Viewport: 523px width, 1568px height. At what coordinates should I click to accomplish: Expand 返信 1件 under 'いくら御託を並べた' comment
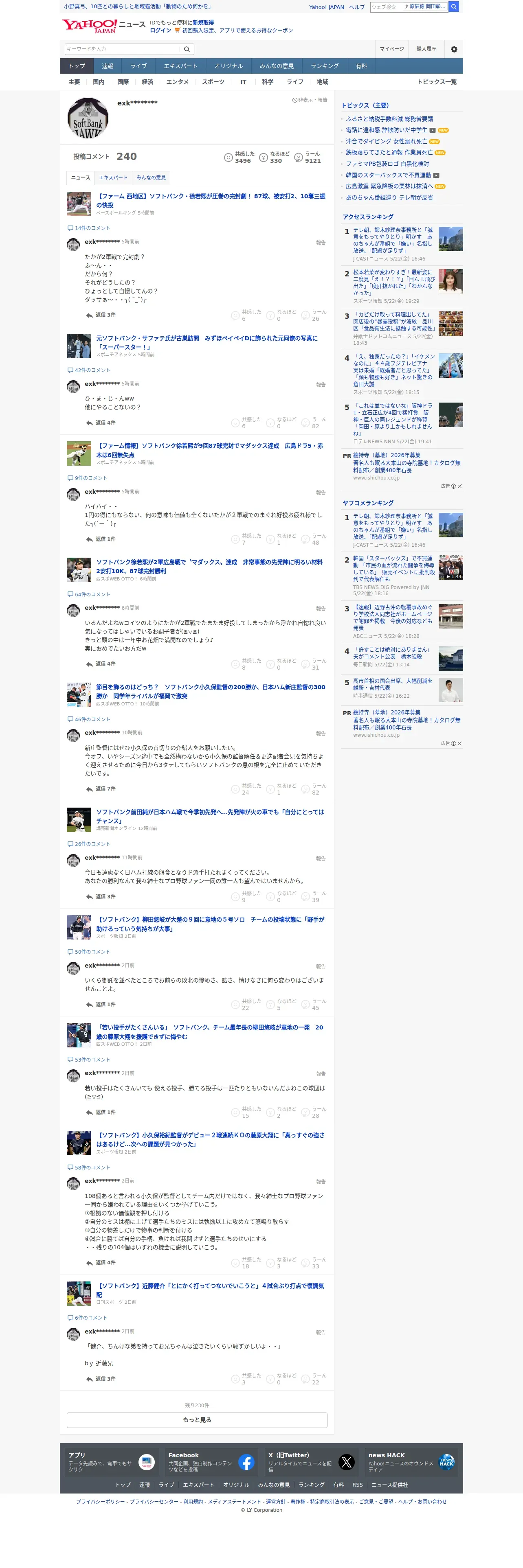tap(101, 1004)
